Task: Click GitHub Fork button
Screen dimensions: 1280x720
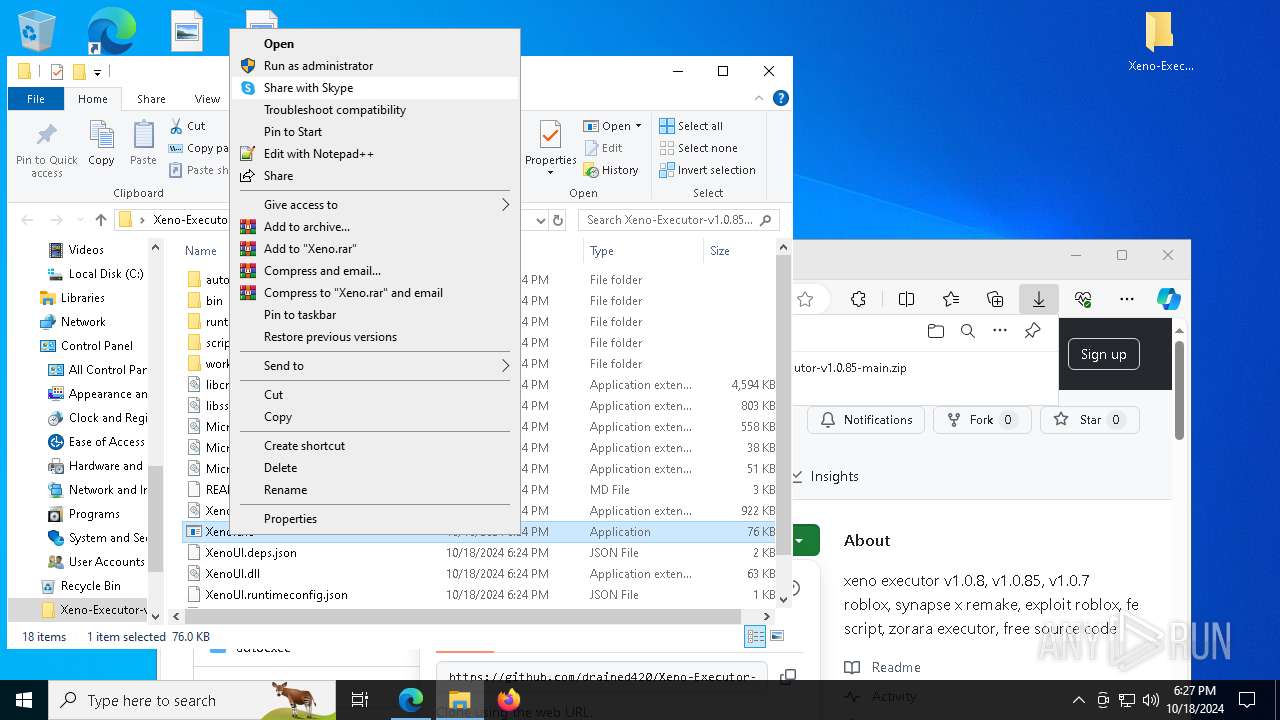Action: pos(982,420)
